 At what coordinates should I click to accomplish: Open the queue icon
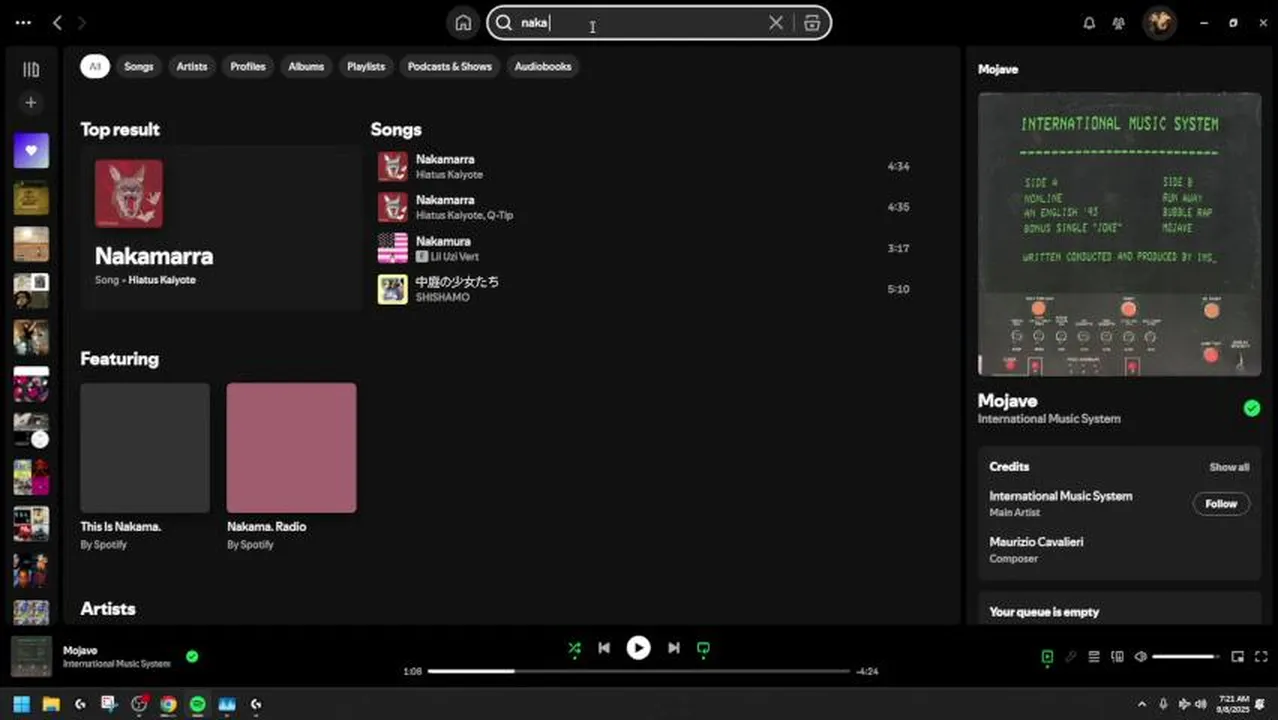tap(1094, 657)
